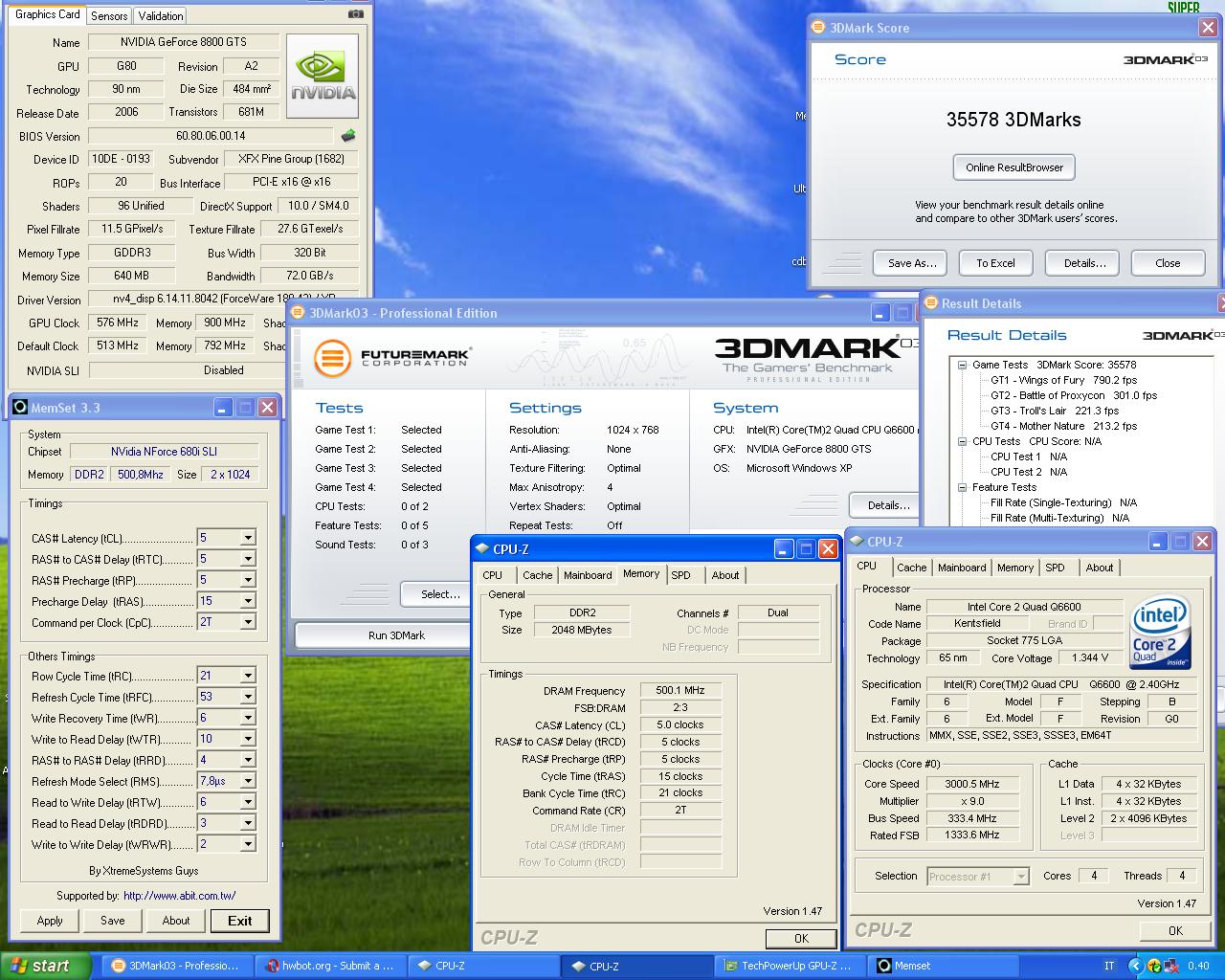Click Save As in 3DMark Score

(x=911, y=263)
